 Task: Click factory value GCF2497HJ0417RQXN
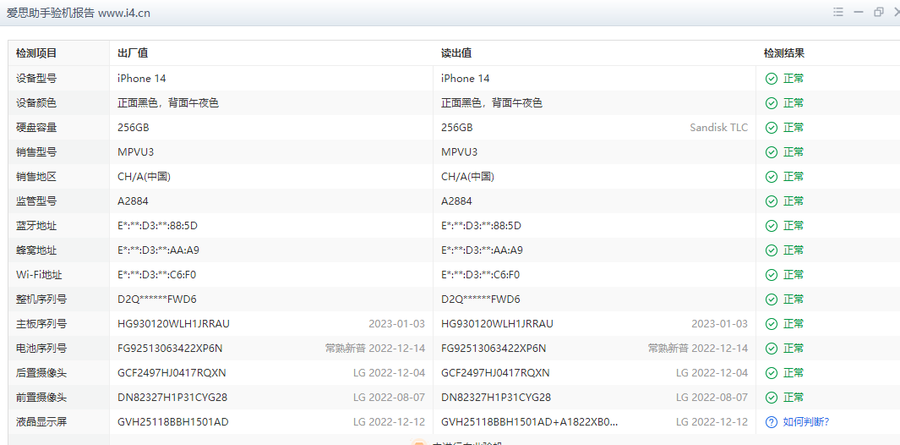click(x=172, y=373)
